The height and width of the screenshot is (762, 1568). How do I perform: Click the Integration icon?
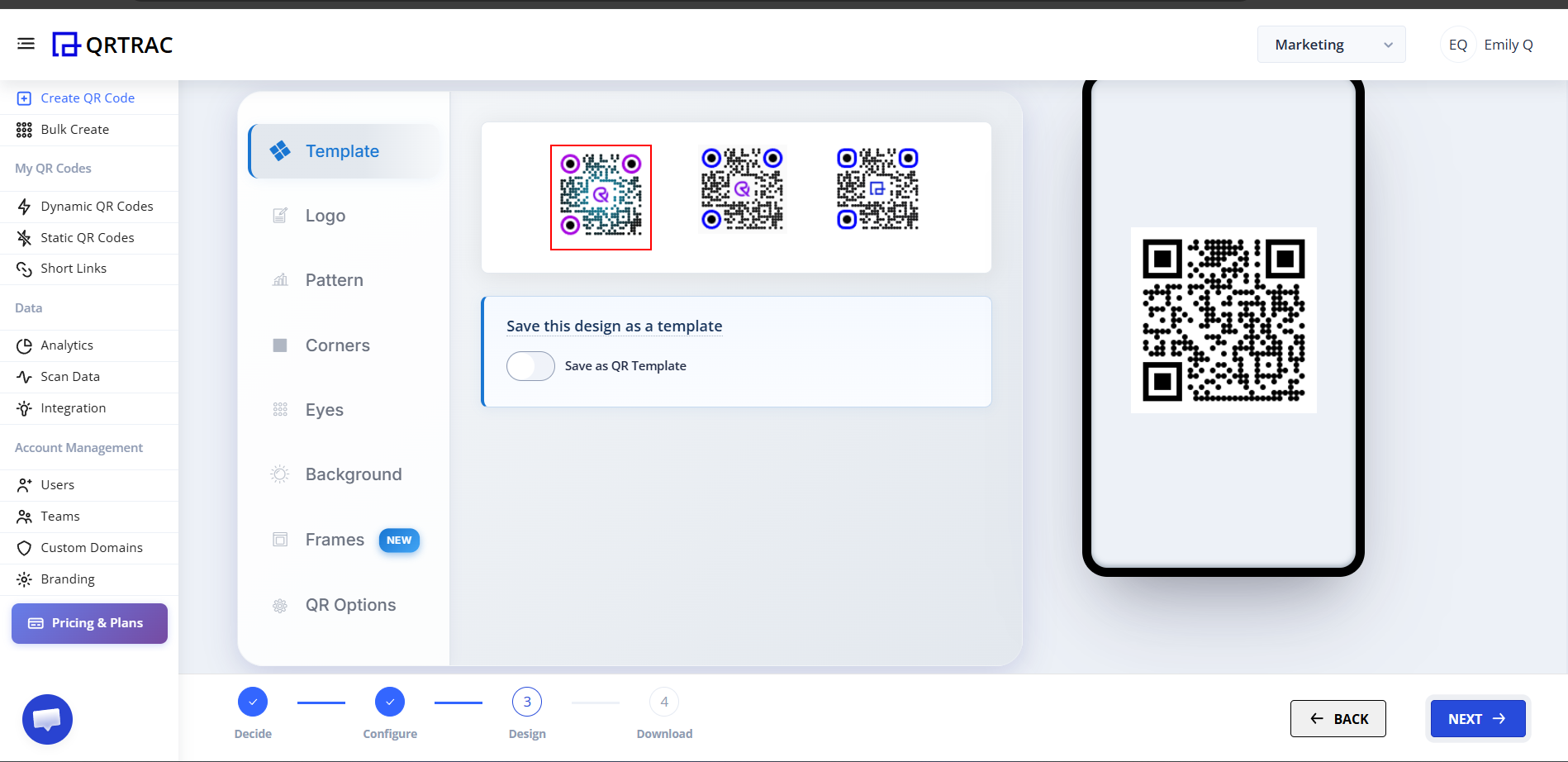pyautogui.click(x=24, y=408)
